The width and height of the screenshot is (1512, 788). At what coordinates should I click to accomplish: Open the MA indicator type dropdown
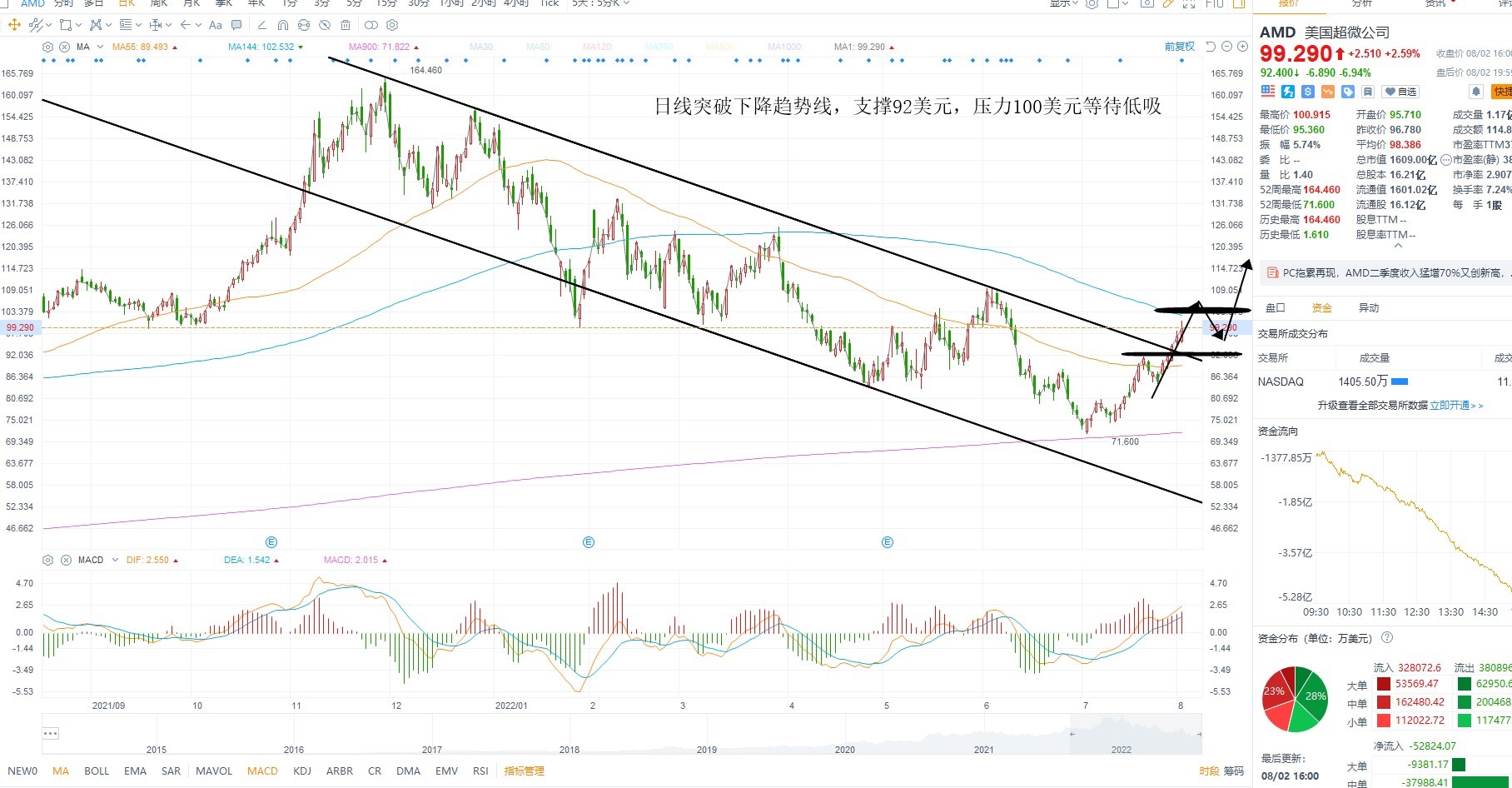point(100,47)
